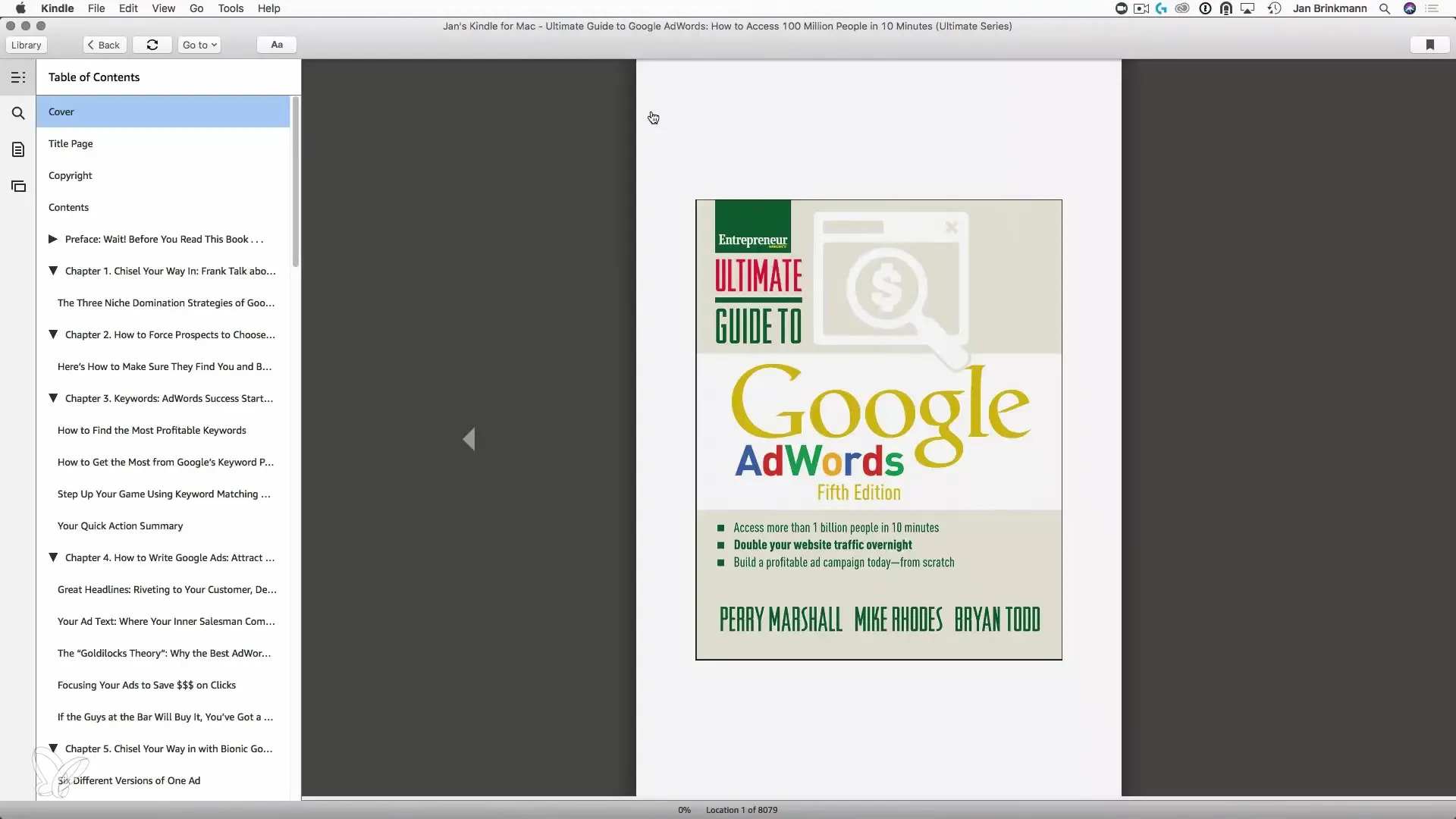Collapse Chapter 1 Chisel Your Way In

(x=53, y=271)
